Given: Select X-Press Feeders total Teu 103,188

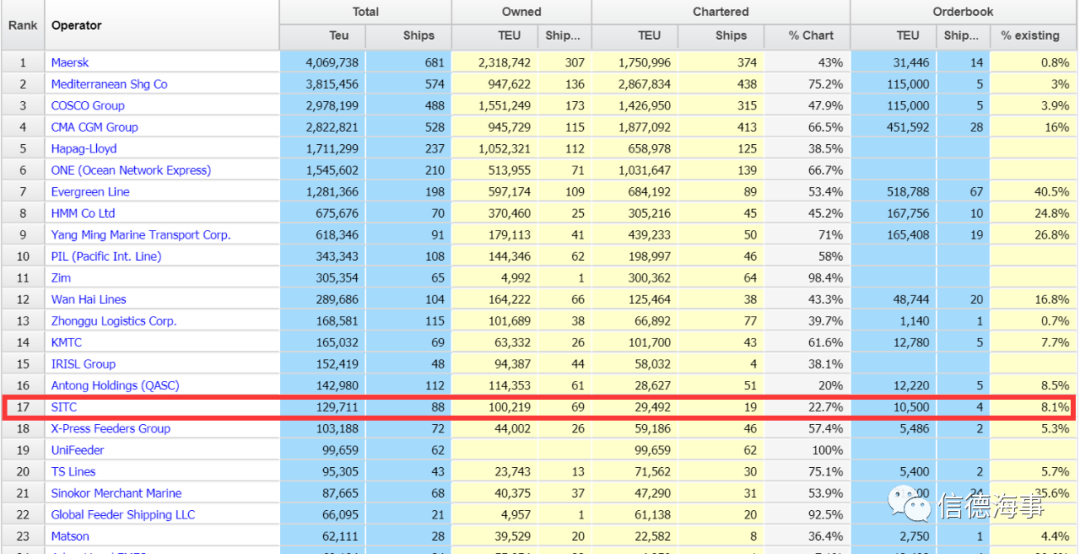Looking at the screenshot, I should [336, 429].
